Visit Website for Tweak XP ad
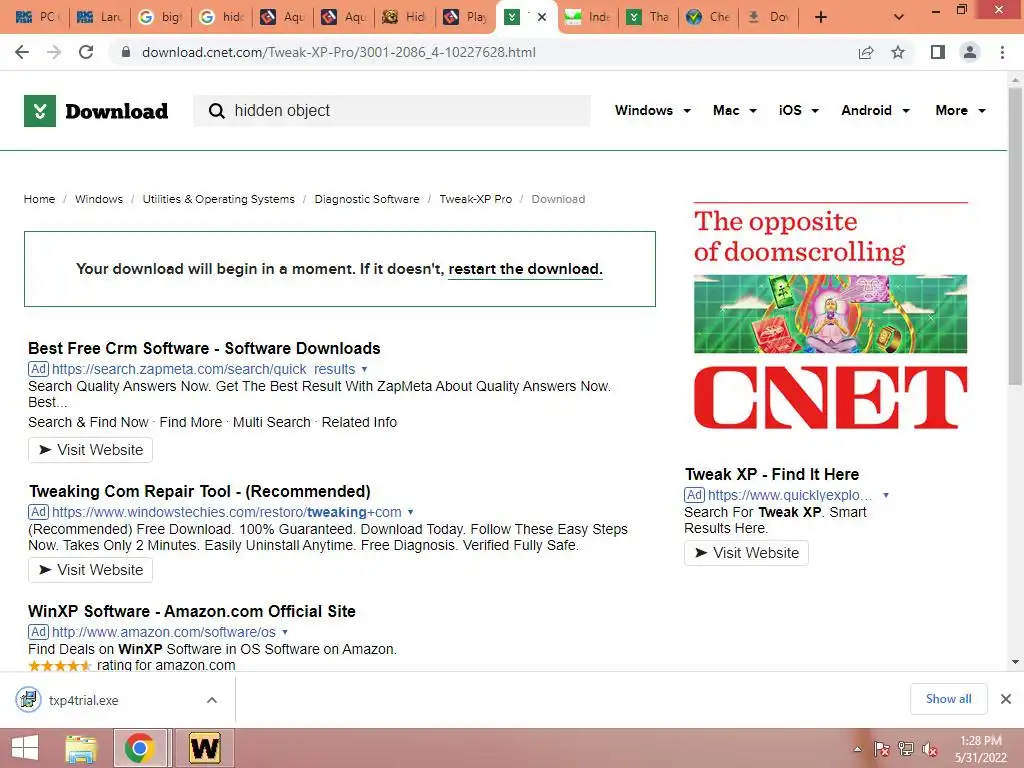 pyautogui.click(x=746, y=553)
